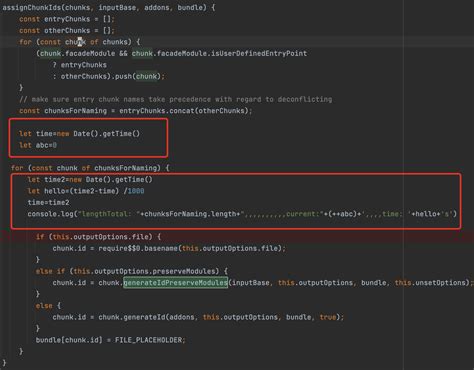Click 'require$$0.basename' call
474x370 pixels.
coord(138,248)
